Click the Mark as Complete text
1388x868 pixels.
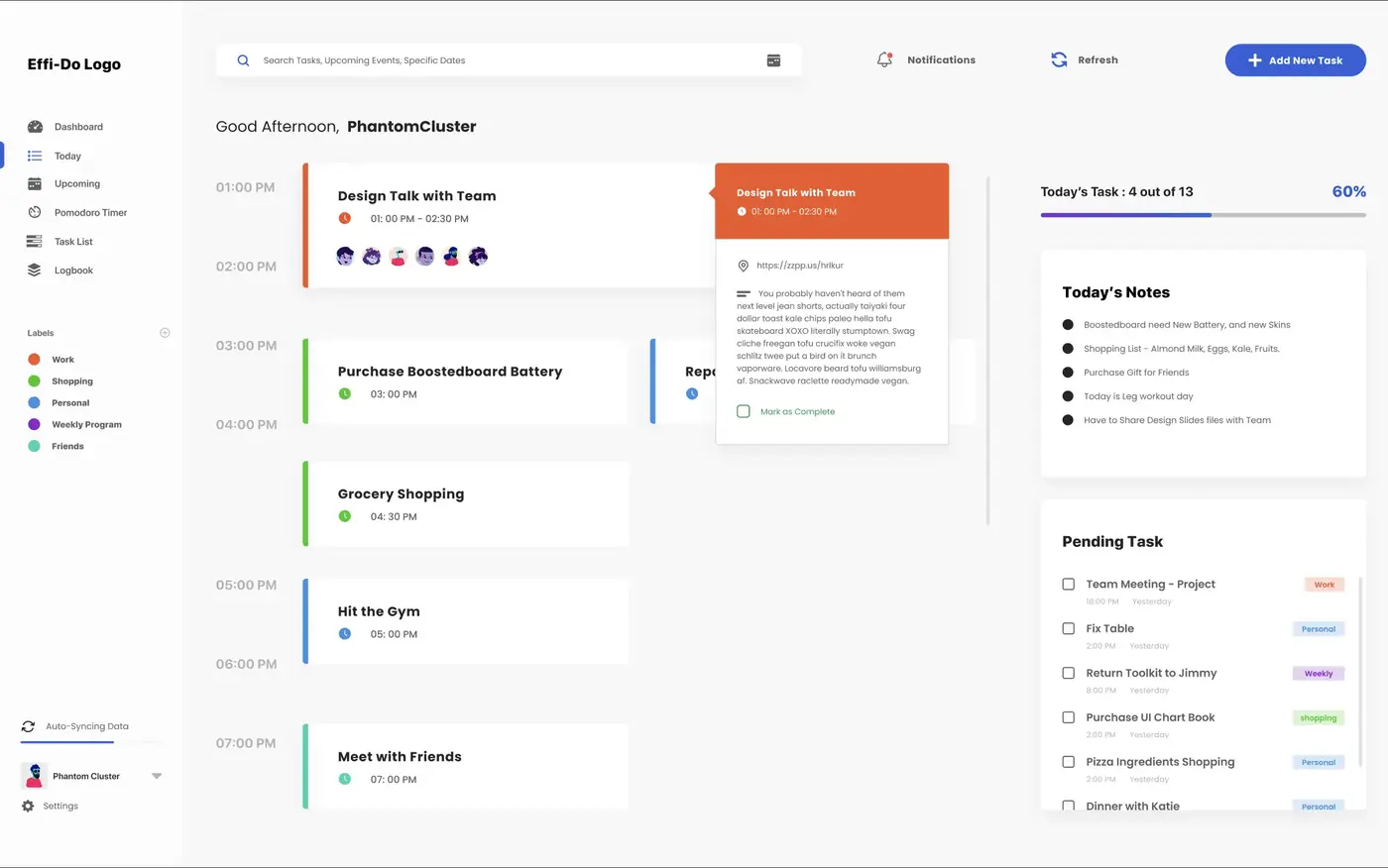click(x=797, y=411)
